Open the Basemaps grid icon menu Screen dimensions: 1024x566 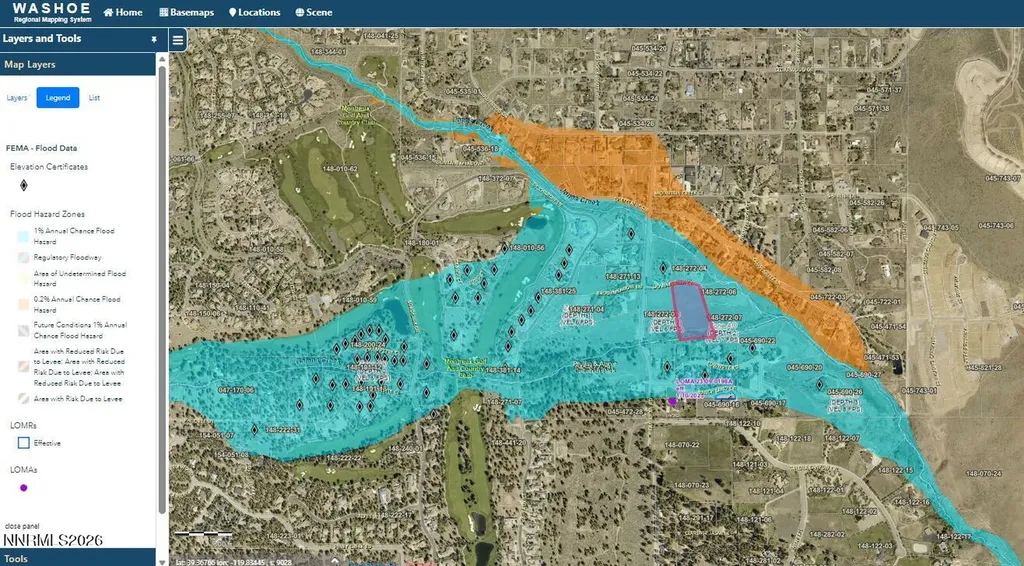tap(163, 12)
